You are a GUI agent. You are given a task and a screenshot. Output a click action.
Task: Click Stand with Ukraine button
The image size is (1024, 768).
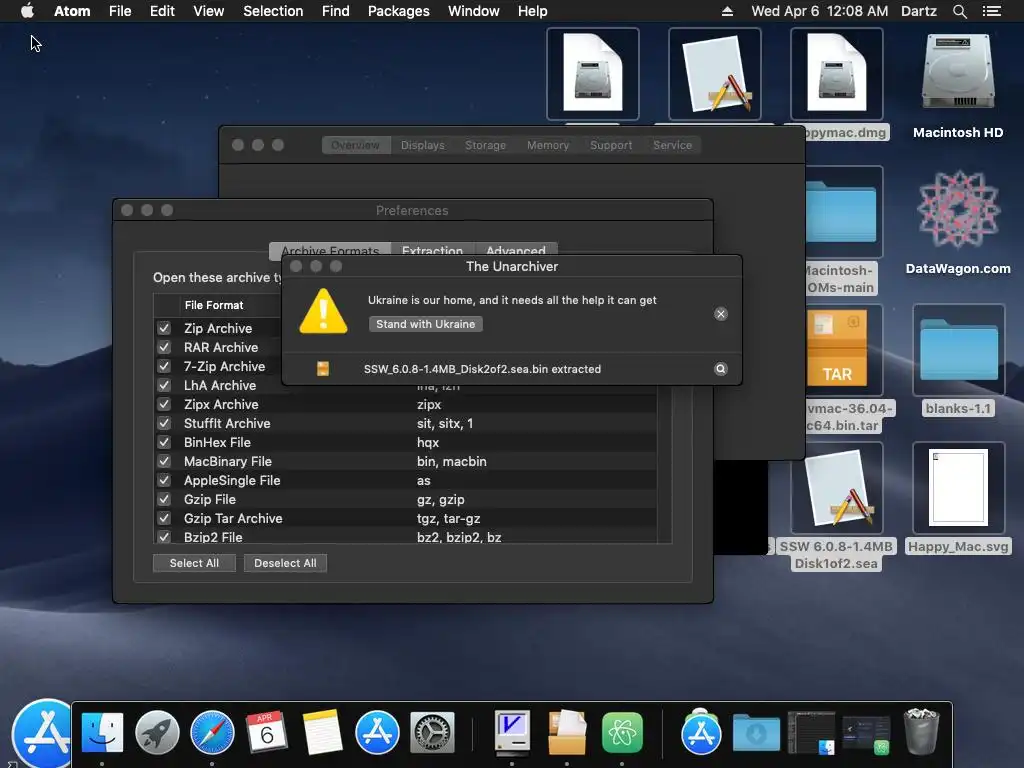tap(426, 324)
